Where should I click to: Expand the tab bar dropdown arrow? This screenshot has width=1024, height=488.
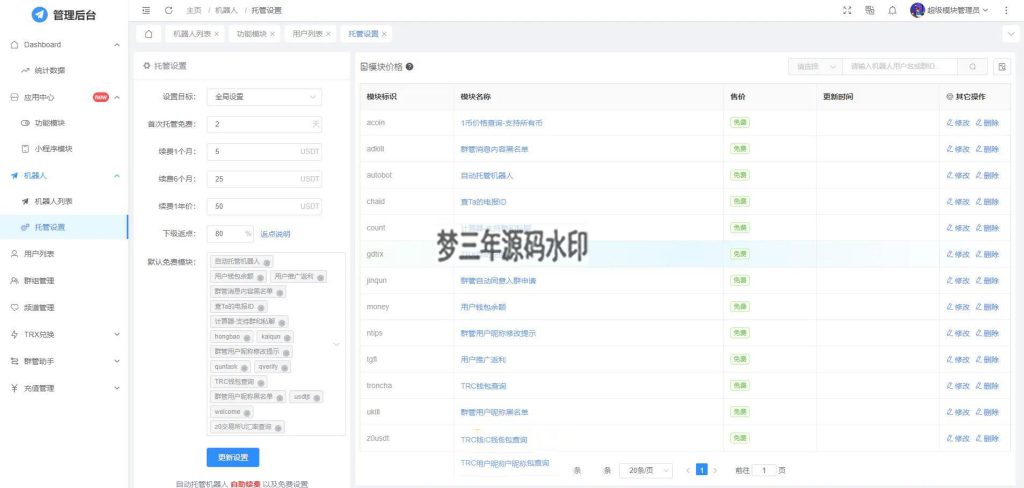click(1010, 33)
